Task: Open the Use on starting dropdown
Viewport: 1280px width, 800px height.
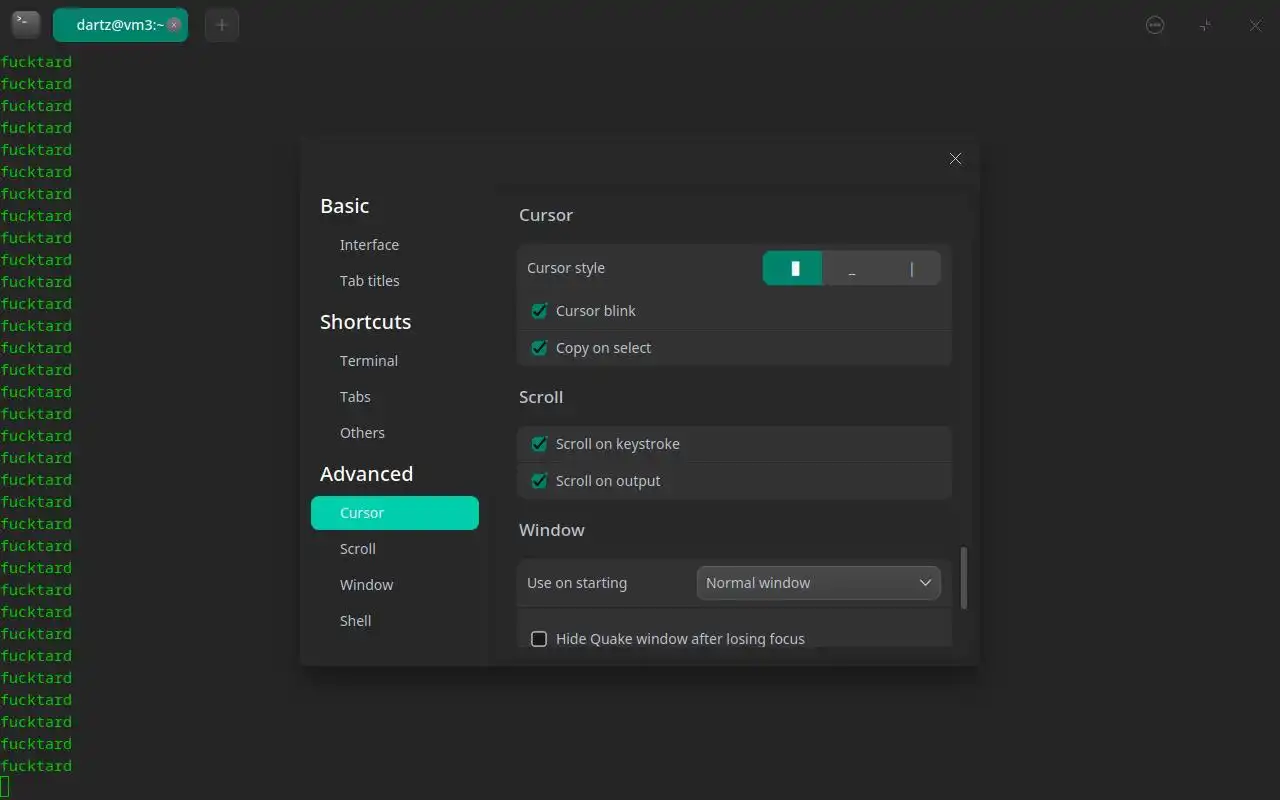Action: pyautogui.click(x=819, y=583)
